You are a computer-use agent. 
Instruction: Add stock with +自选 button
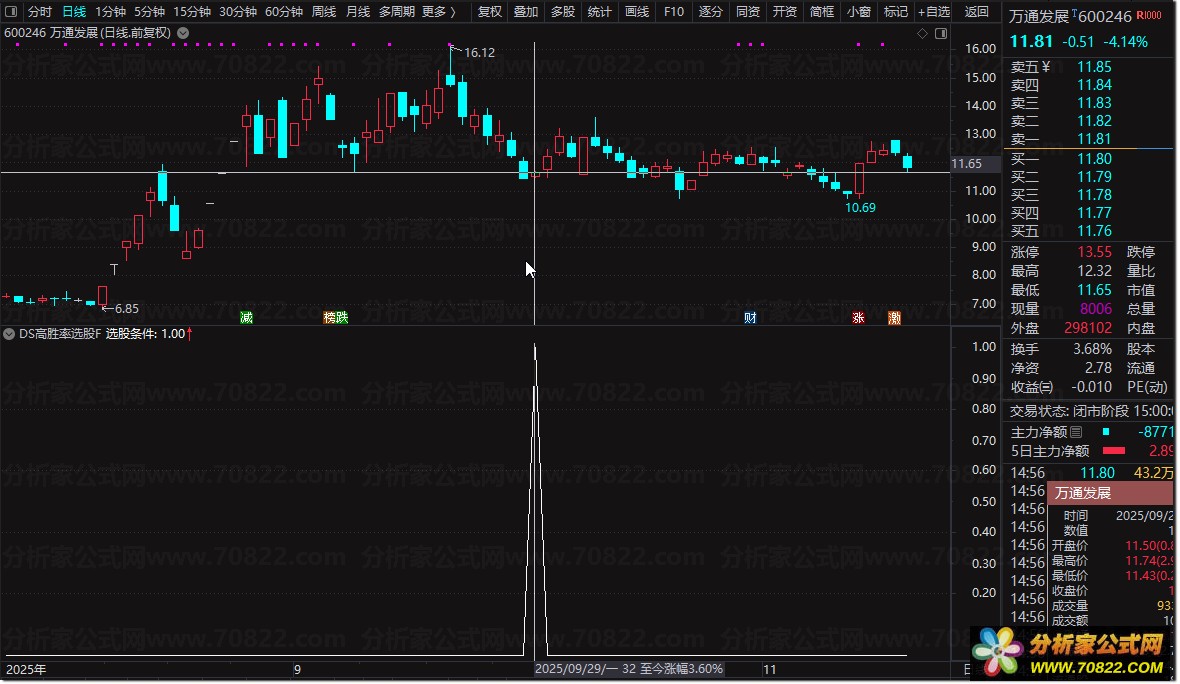pos(934,11)
